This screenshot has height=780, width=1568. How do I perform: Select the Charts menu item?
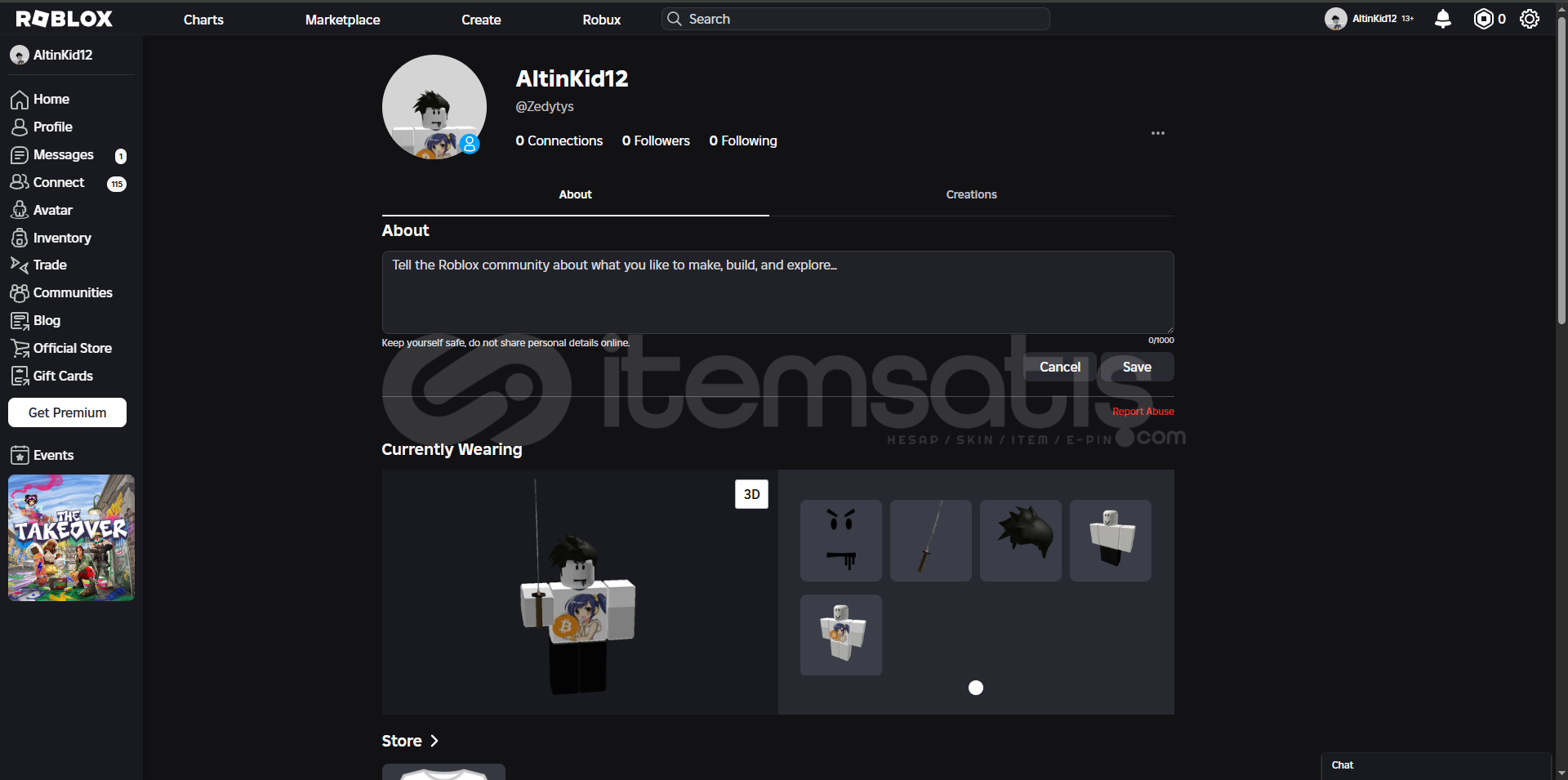pos(203,20)
